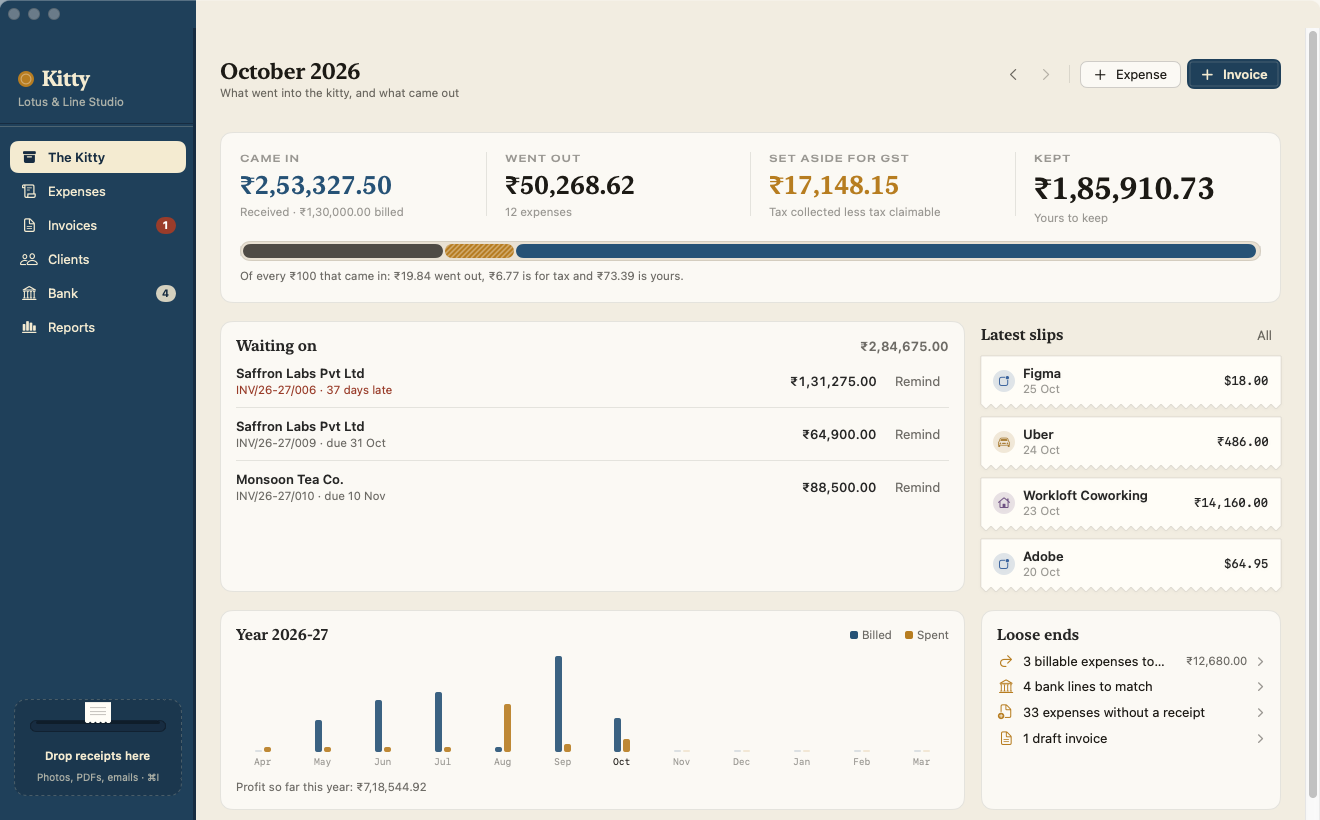The image size is (1320, 820).
Task: Remind Monsoon Tea Co. about invoice
Action: tap(917, 488)
